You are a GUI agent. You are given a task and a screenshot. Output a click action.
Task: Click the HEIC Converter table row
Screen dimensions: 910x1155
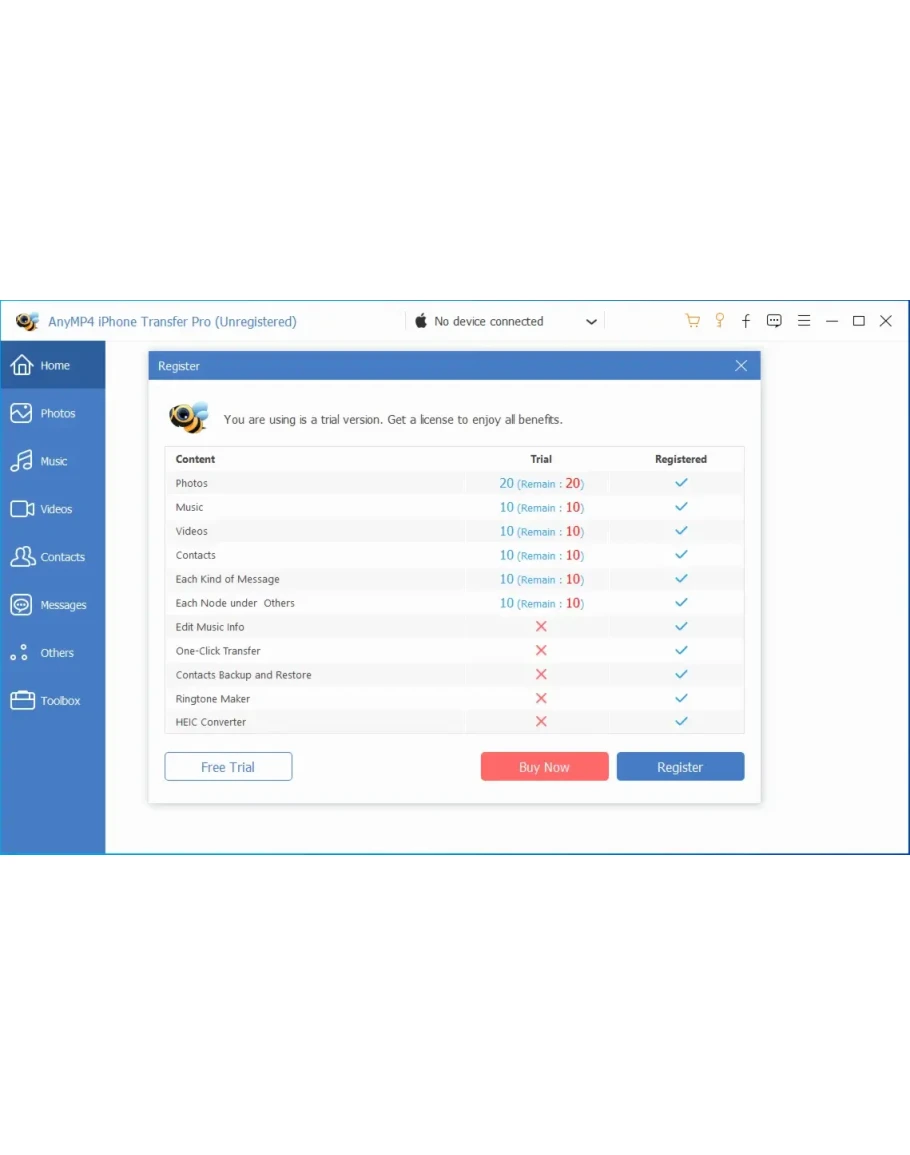(x=211, y=722)
